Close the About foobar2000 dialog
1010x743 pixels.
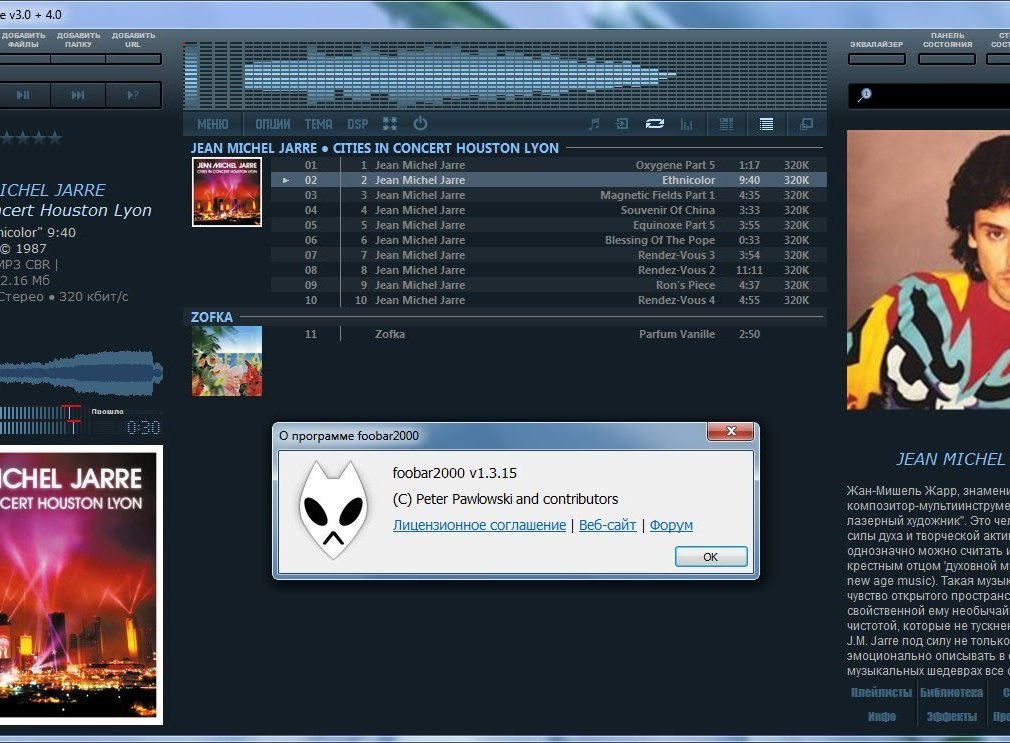(x=730, y=431)
